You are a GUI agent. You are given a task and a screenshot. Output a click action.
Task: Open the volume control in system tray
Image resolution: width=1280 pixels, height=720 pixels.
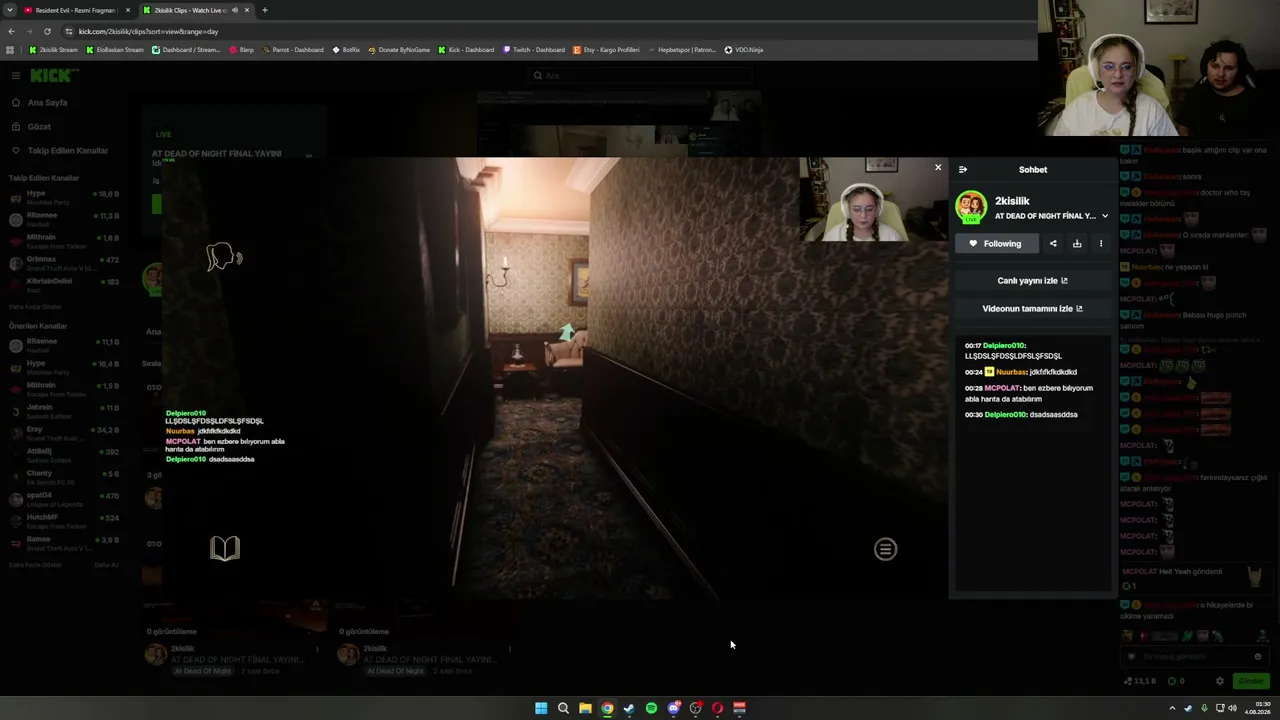(1232, 708)
